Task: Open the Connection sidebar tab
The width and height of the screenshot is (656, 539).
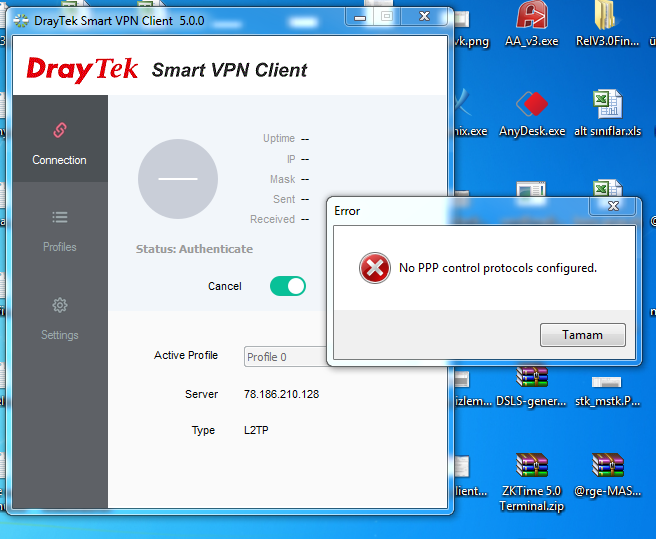Action: tap(59, 143)
